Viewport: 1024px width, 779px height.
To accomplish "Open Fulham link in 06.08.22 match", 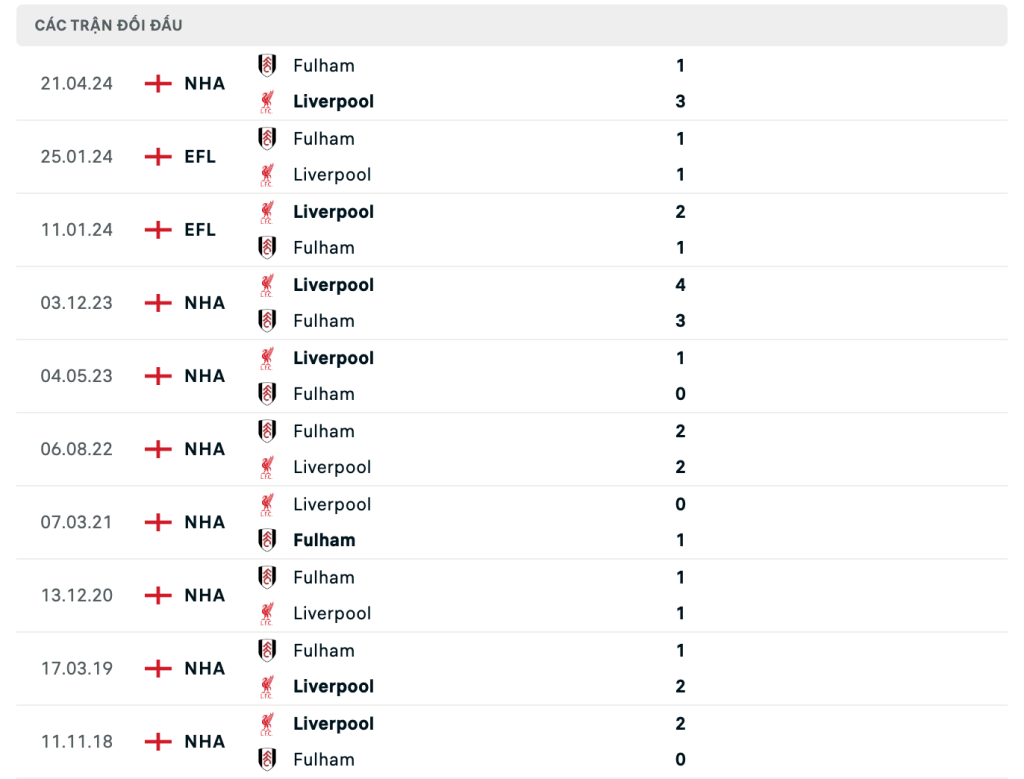I will click(324, 431).
